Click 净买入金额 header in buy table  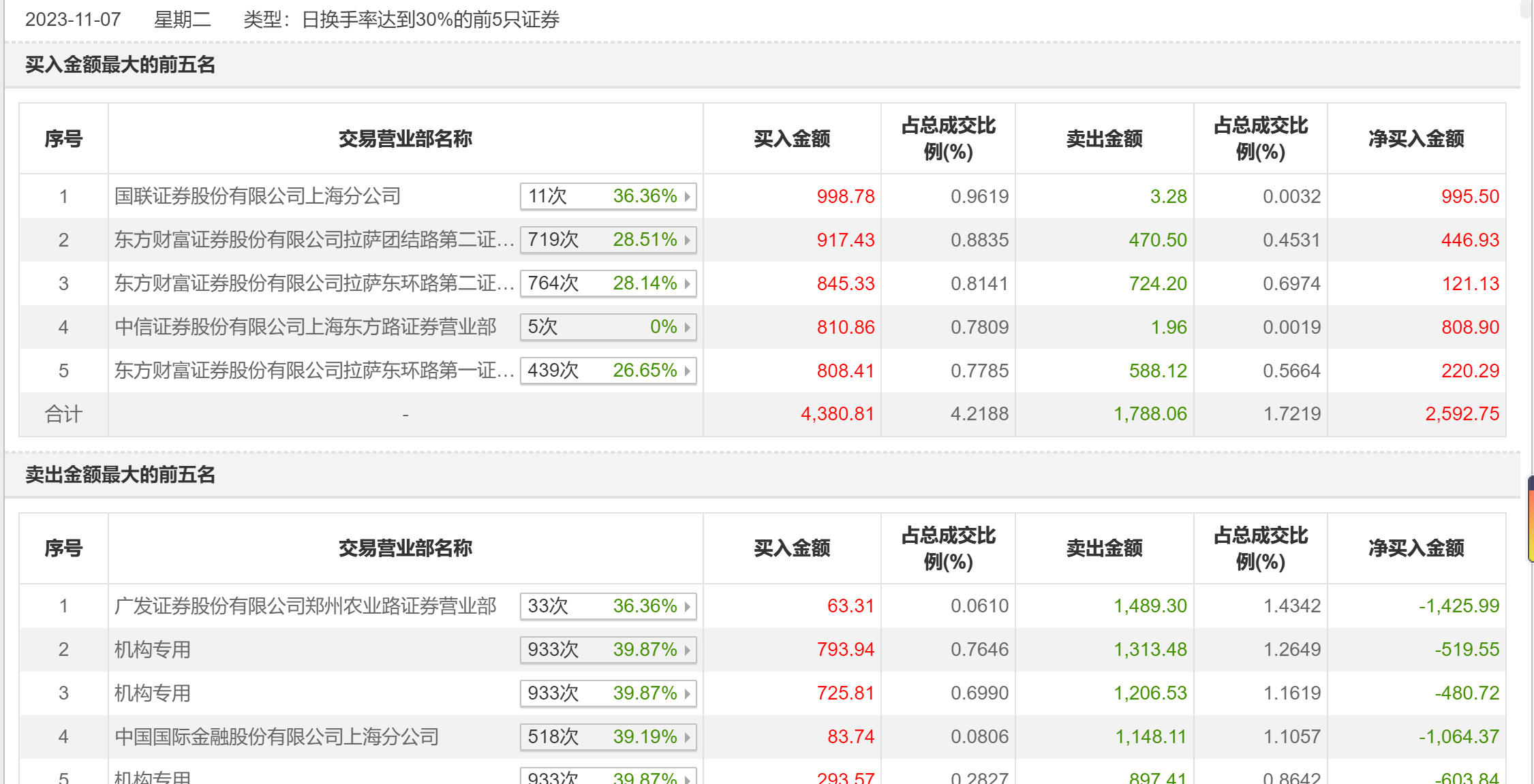1416,139
